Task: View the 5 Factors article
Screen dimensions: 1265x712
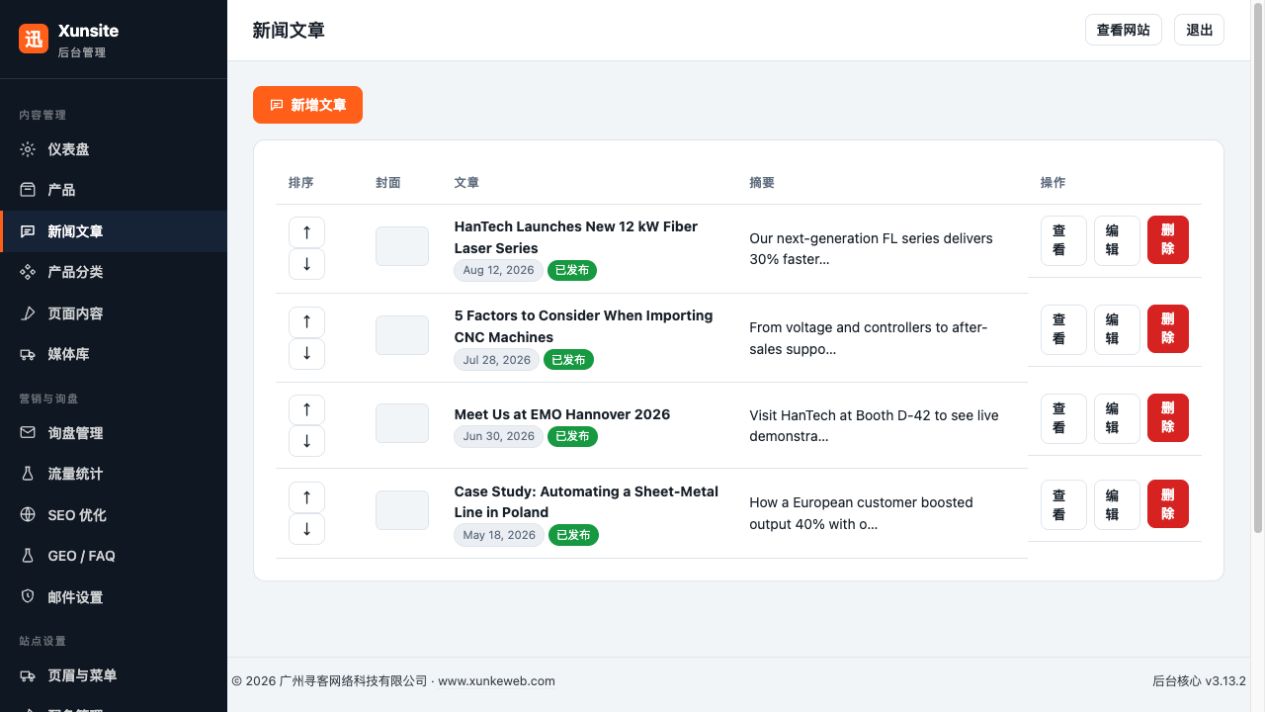Action: [1064, 330]
